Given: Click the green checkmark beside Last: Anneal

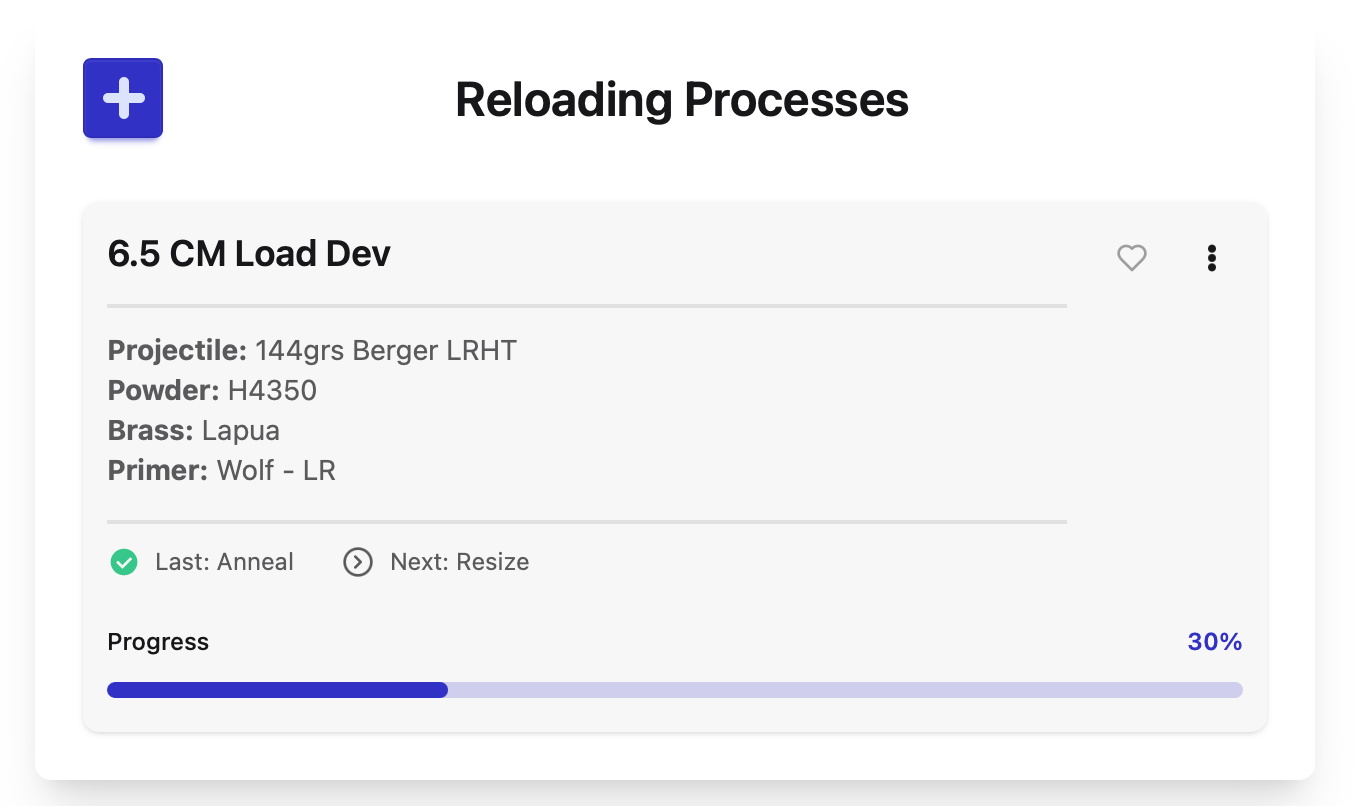Looking at the screenshot, I should 123,562.
